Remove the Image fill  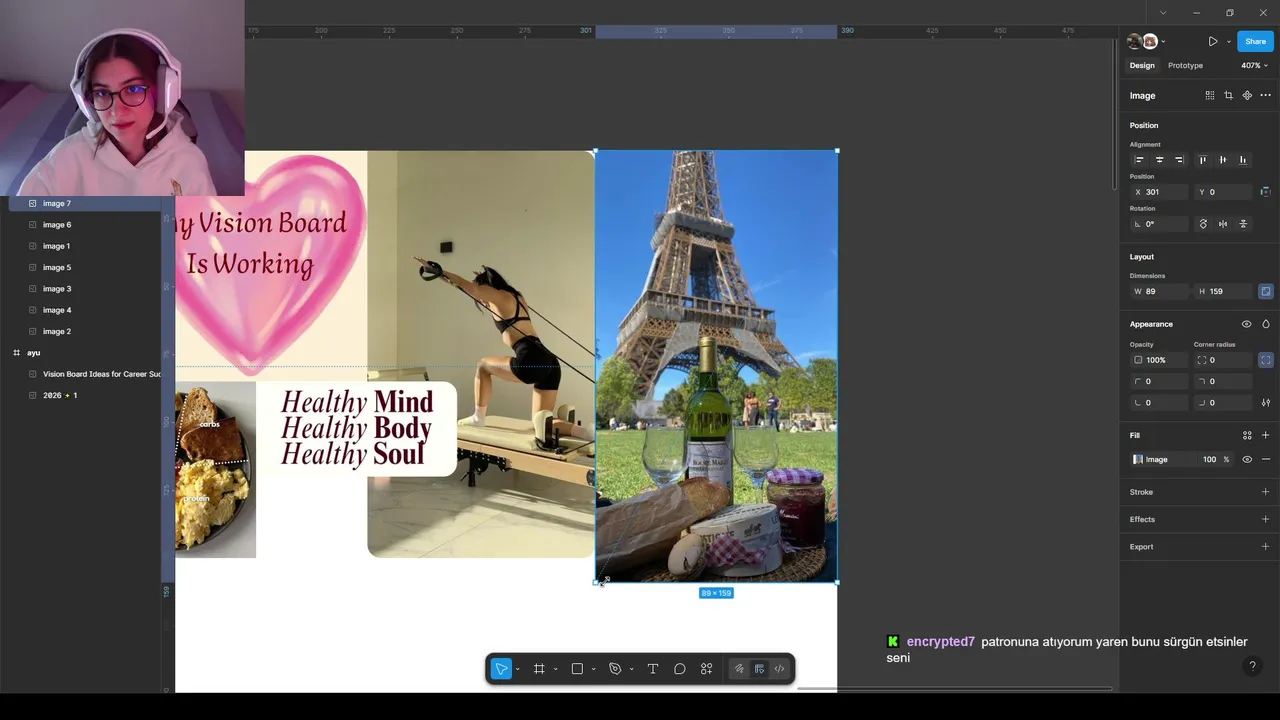[1266, 459]
